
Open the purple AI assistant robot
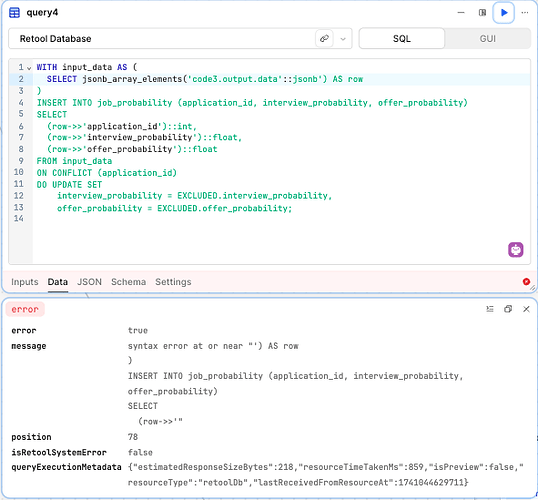[515, 249]
